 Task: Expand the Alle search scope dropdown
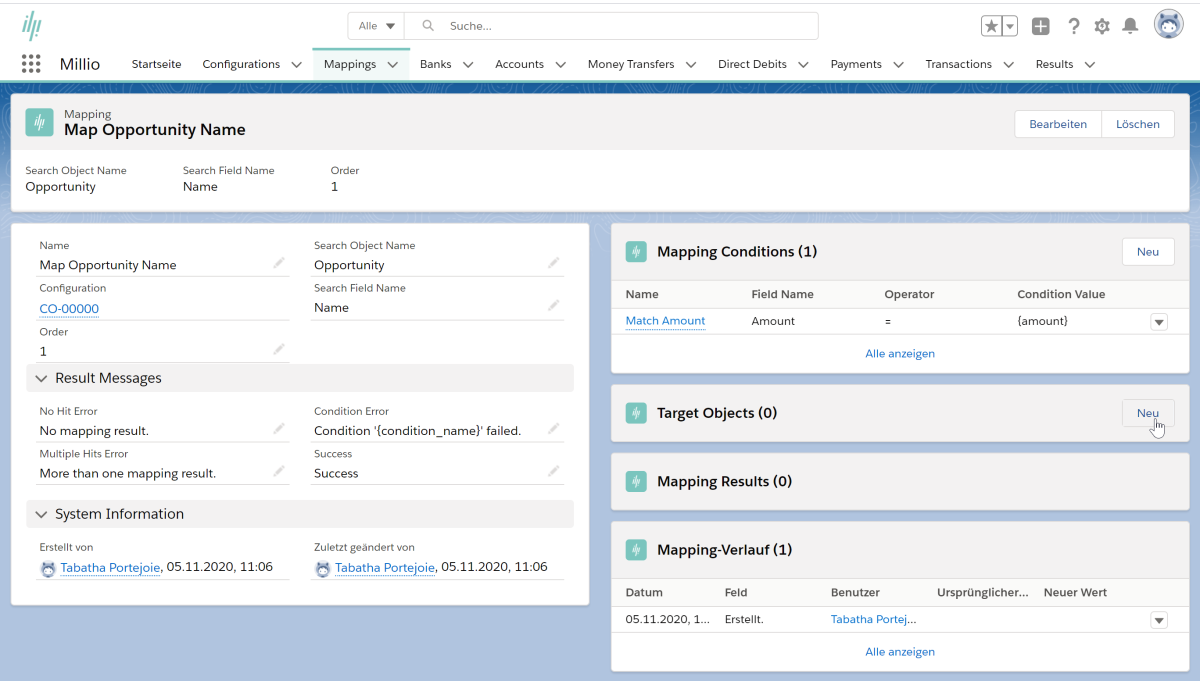[x=377, y=26]
